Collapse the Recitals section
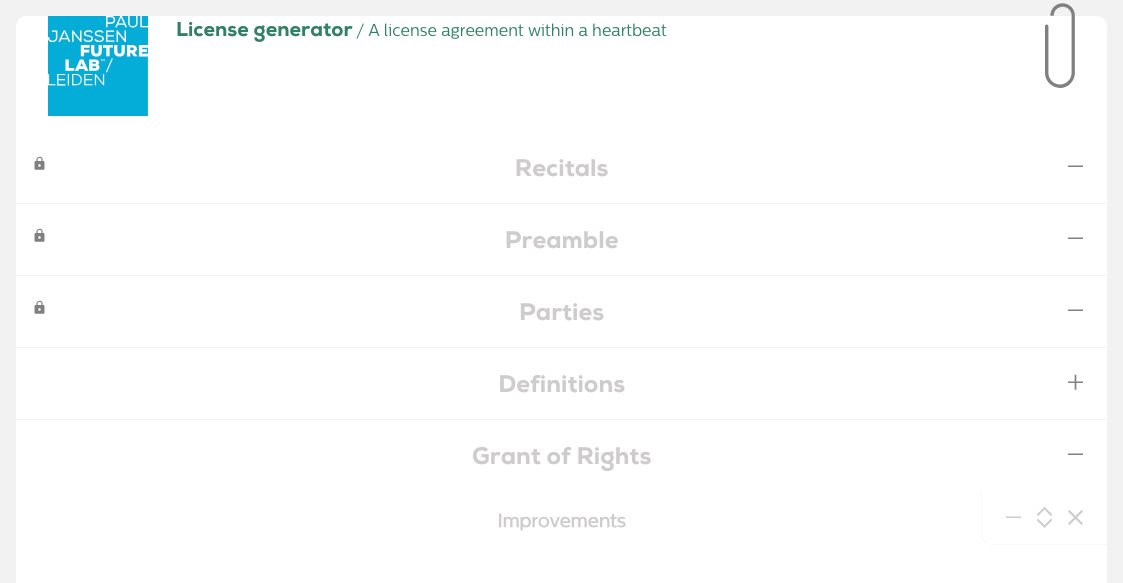Image resolution: width=1123 pixels, height=583 pixels. 1075,166
